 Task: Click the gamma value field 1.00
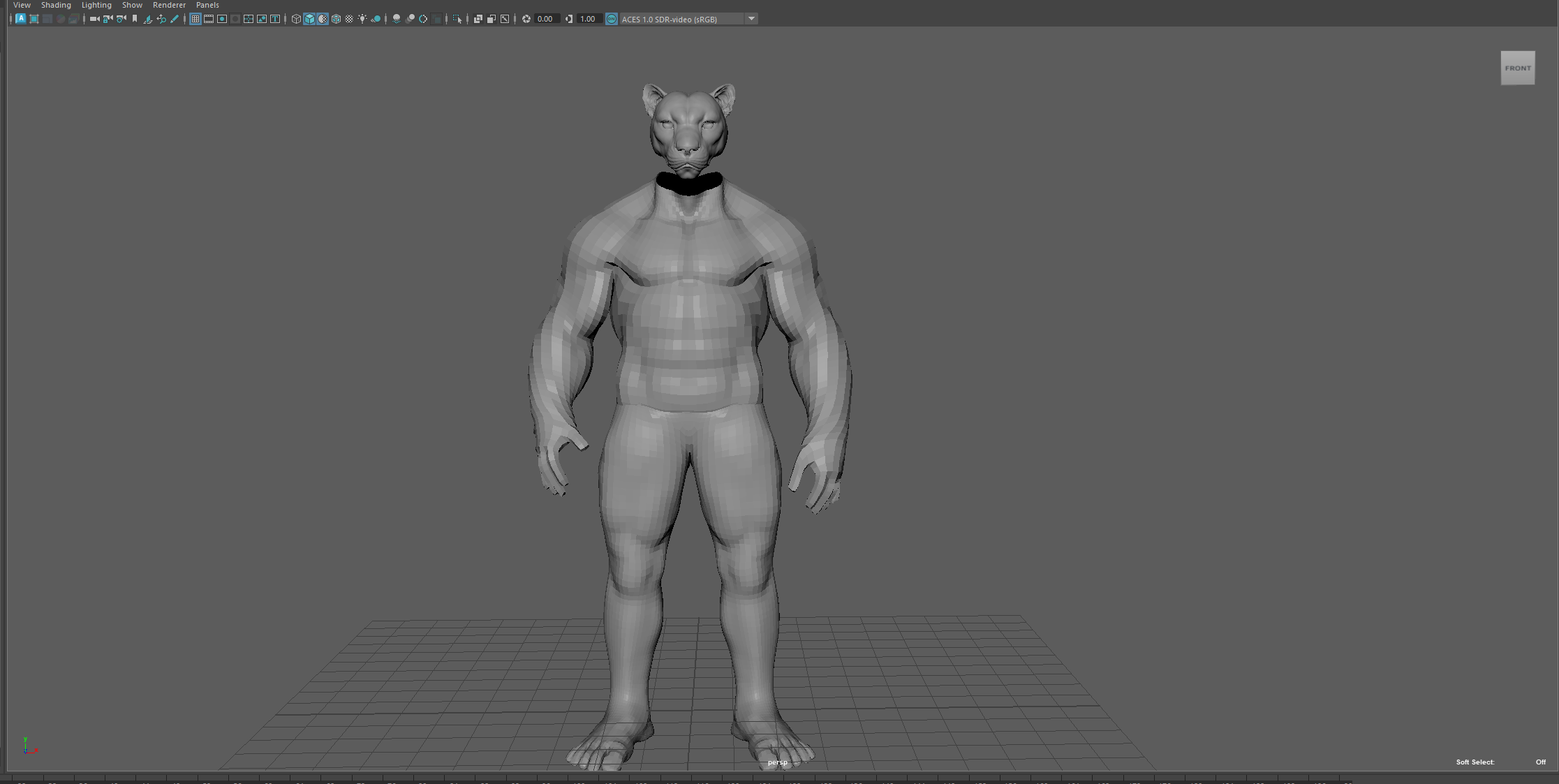pos(589,19)
